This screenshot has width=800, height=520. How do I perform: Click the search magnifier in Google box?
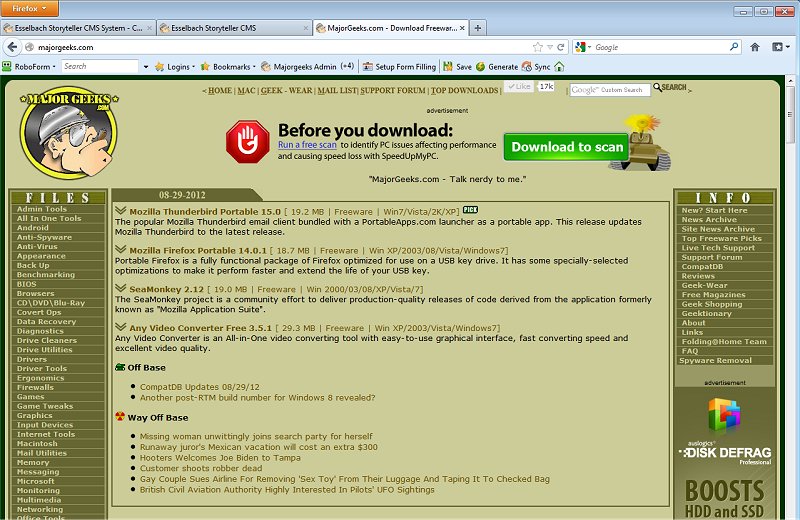(x=734, y=47)
